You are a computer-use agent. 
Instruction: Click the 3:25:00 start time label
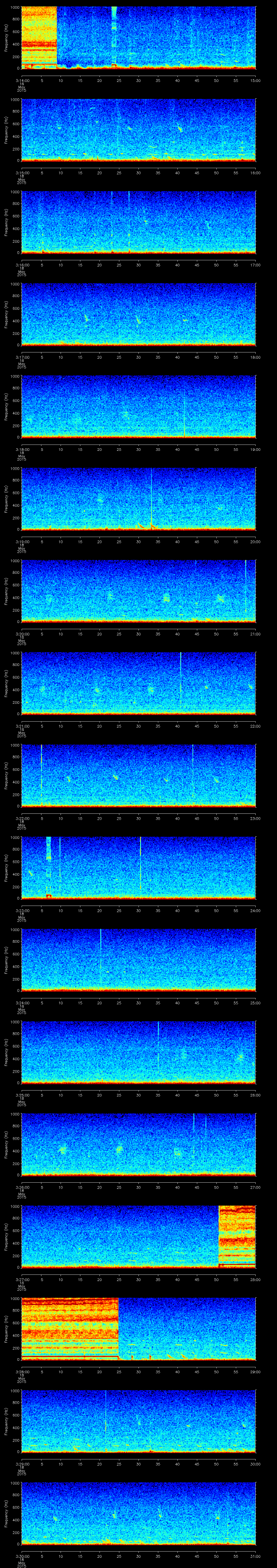tap(22, 1095)
